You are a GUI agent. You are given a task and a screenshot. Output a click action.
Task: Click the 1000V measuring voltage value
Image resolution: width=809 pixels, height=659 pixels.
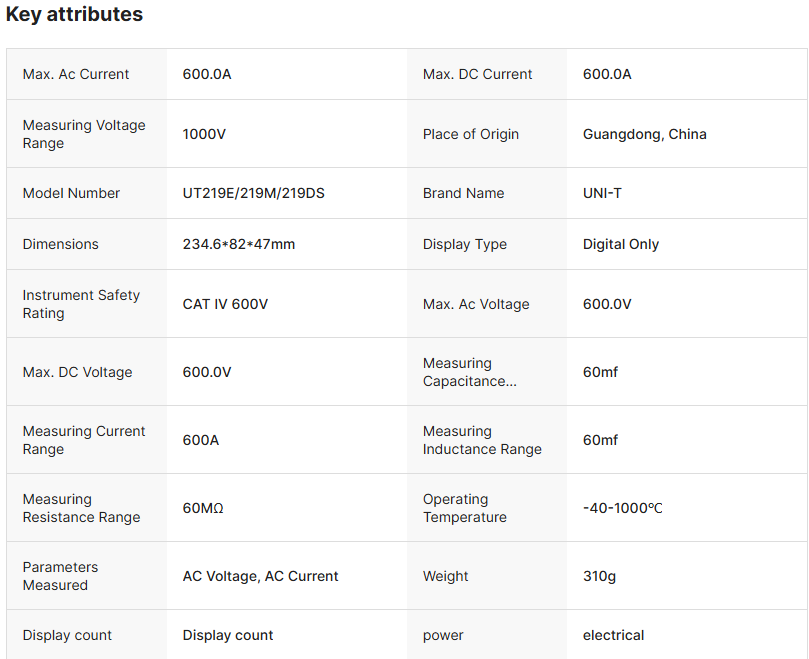click(x=204, y=134)
